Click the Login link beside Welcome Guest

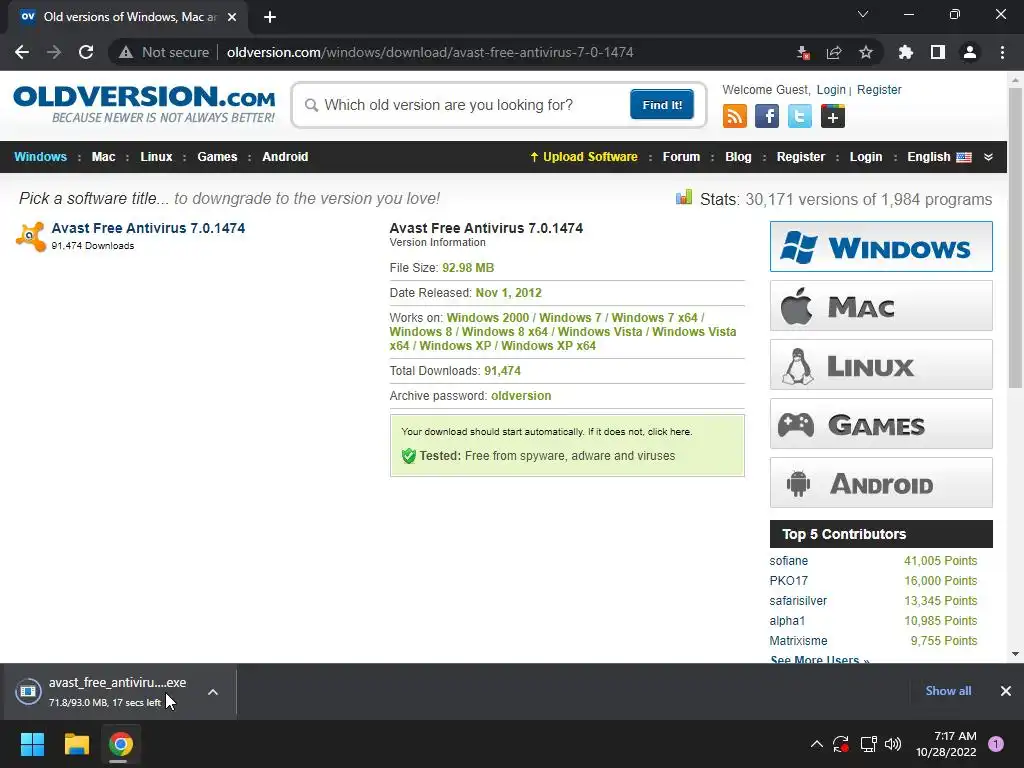[x=831, y=89]
